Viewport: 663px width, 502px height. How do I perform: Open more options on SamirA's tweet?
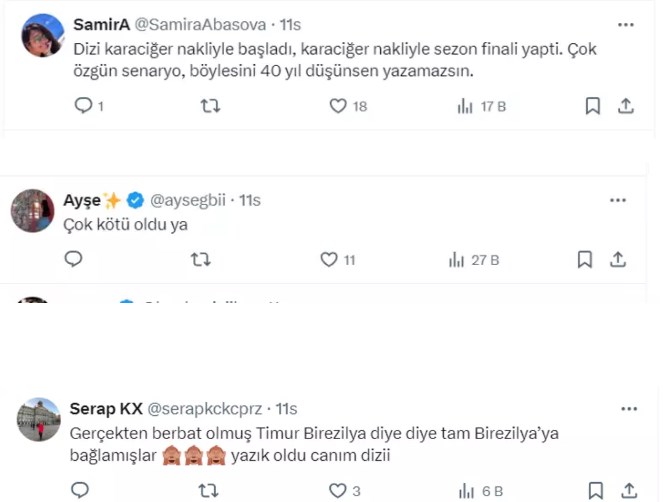626,23
